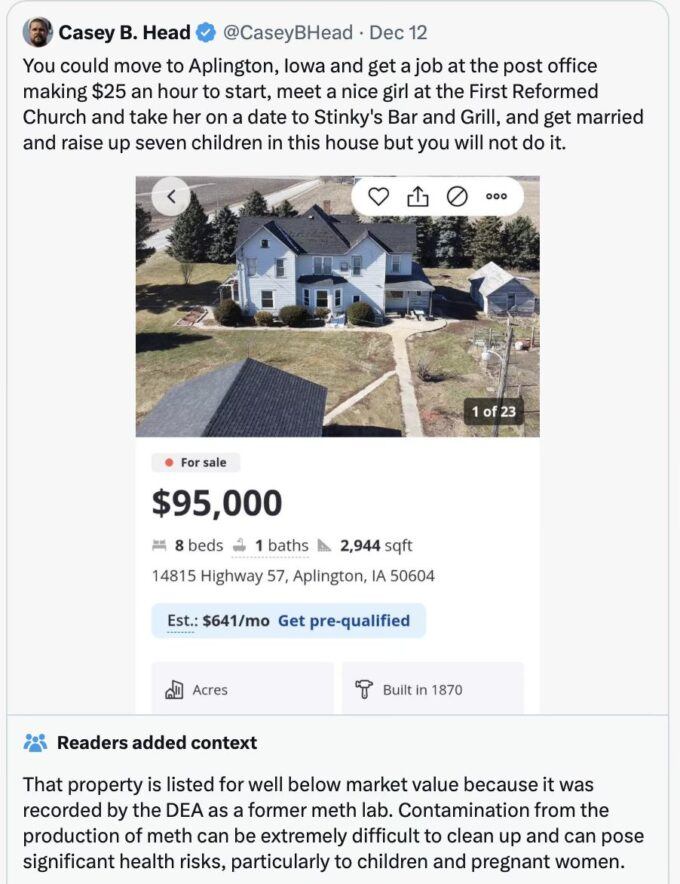Click the 'For sale' status badge
The height and width of the screenshot is (884, 680).
pos(196,463)
